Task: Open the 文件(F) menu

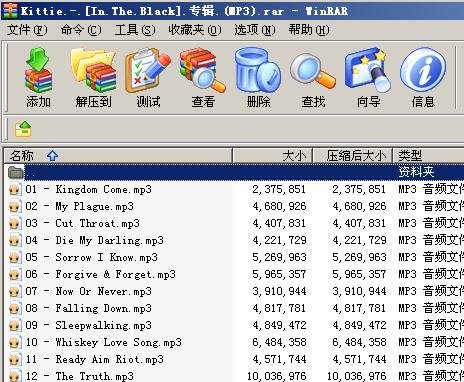Action: [27, 30]
